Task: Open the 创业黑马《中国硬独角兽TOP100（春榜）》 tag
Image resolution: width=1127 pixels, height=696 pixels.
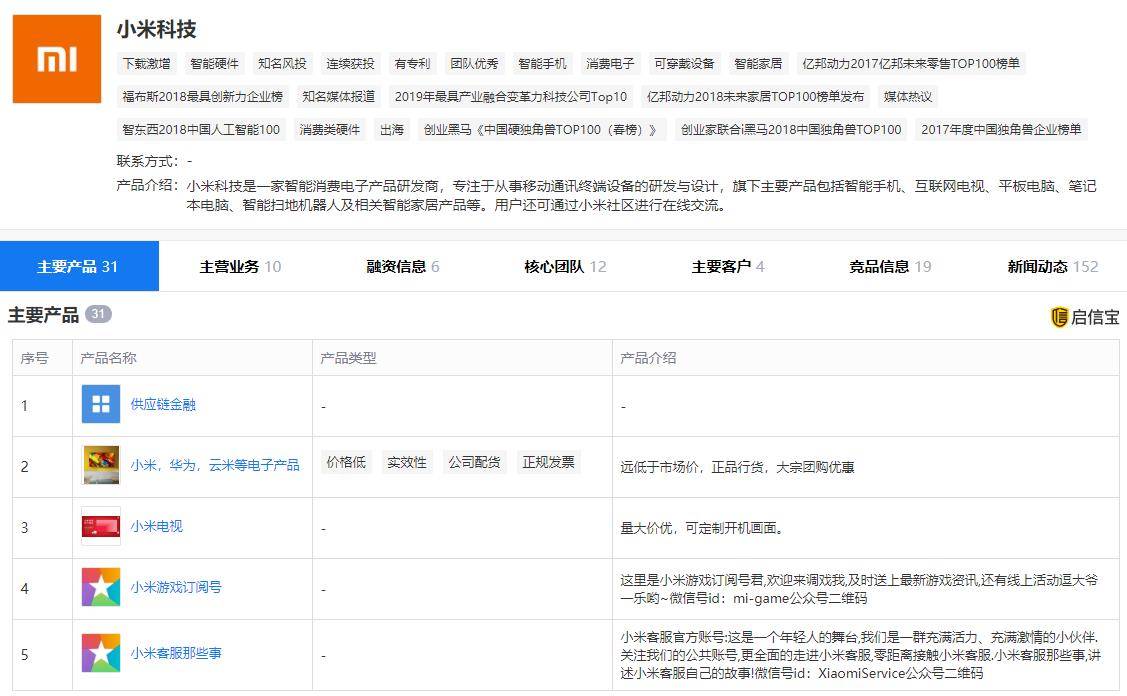Action: [542, 129]
